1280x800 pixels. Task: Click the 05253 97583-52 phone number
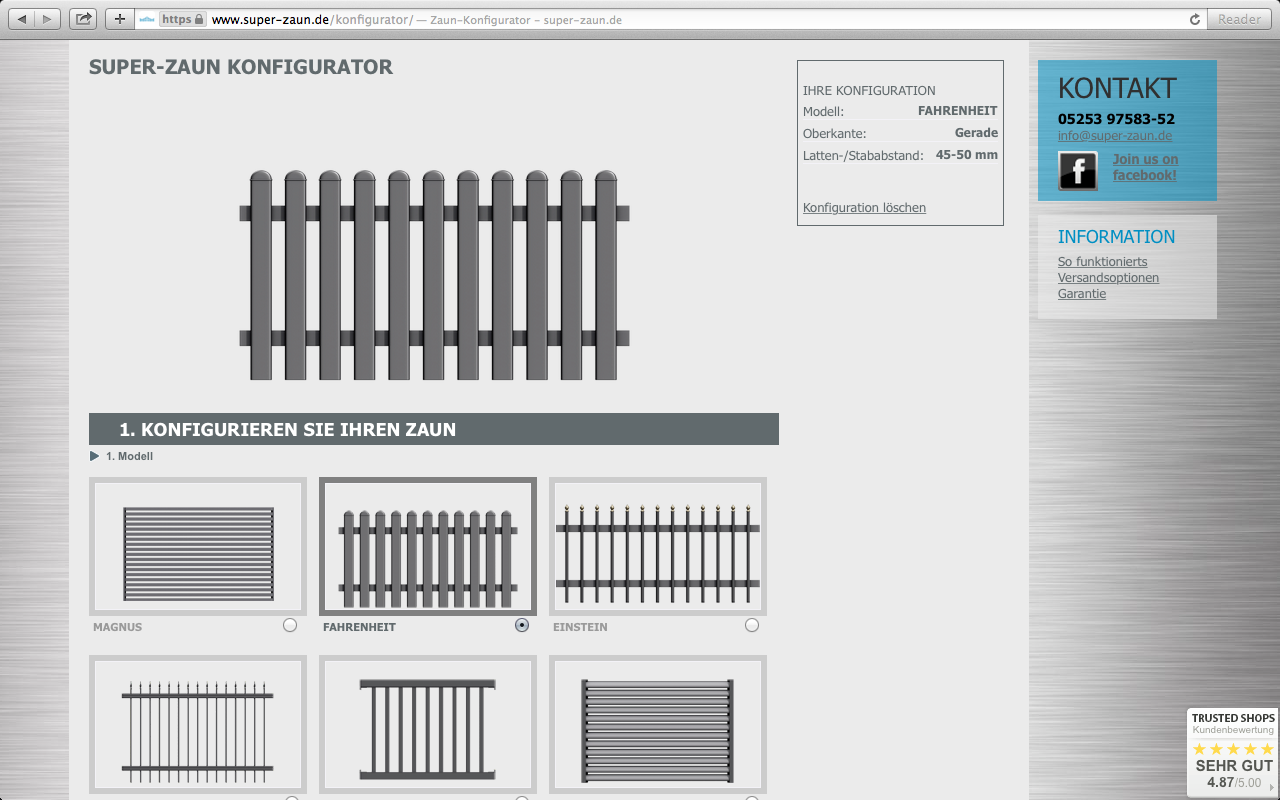pyautogui.click(x=1116, y=119)
